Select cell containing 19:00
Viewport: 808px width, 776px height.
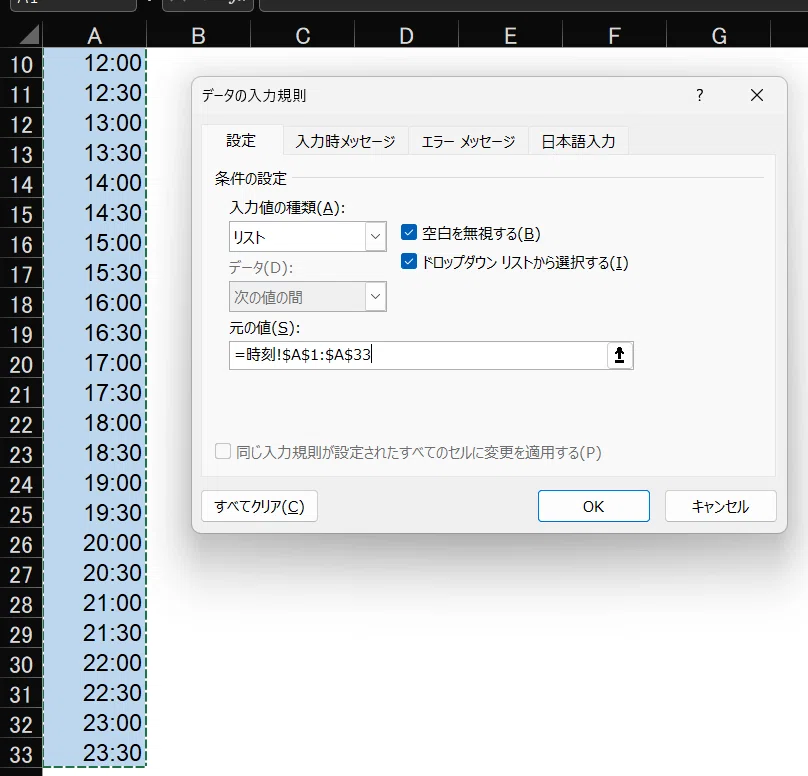tap(95, 482)
